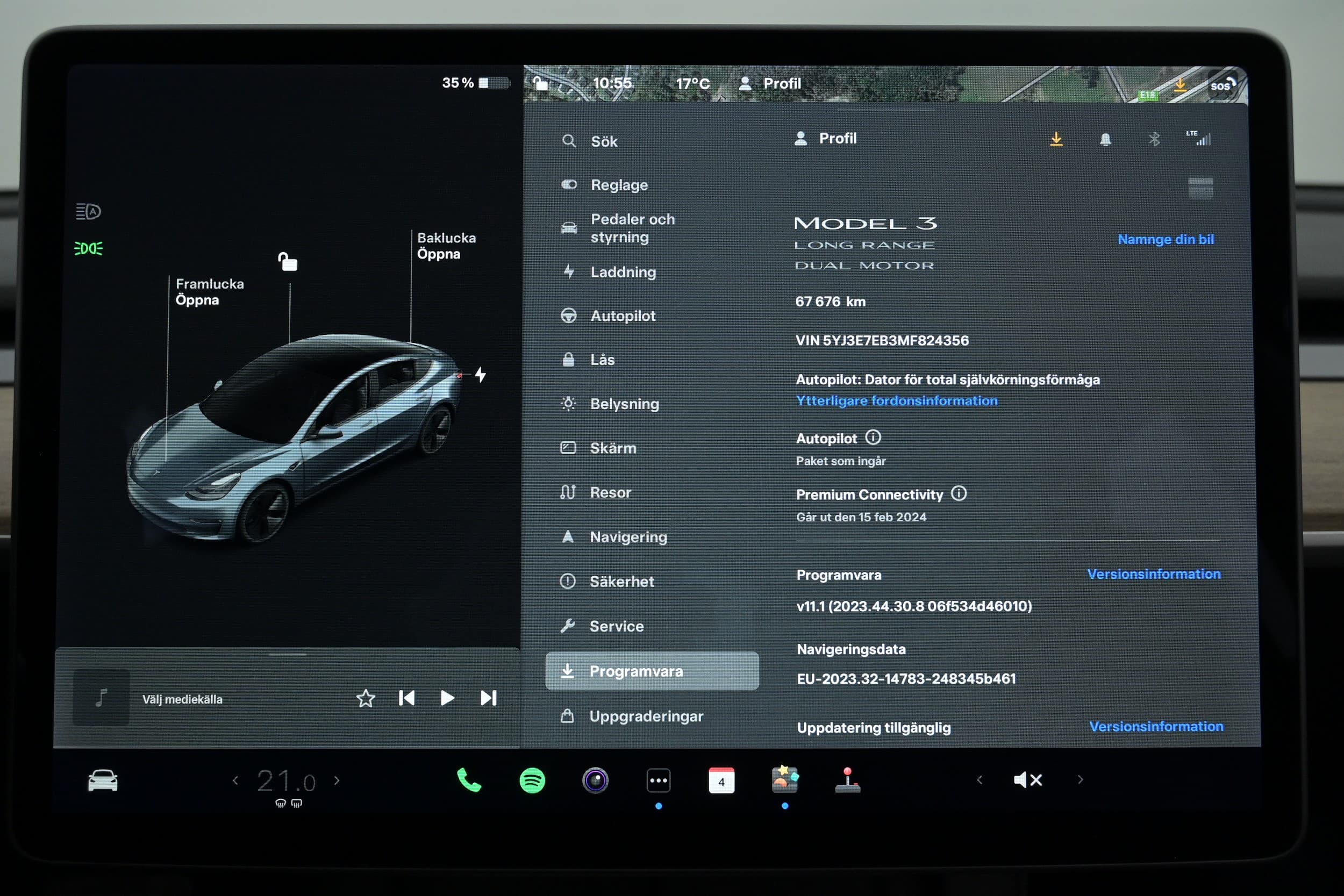Tap the VIN 5YJ3E7EB3MF824356 text

(882, 341)
